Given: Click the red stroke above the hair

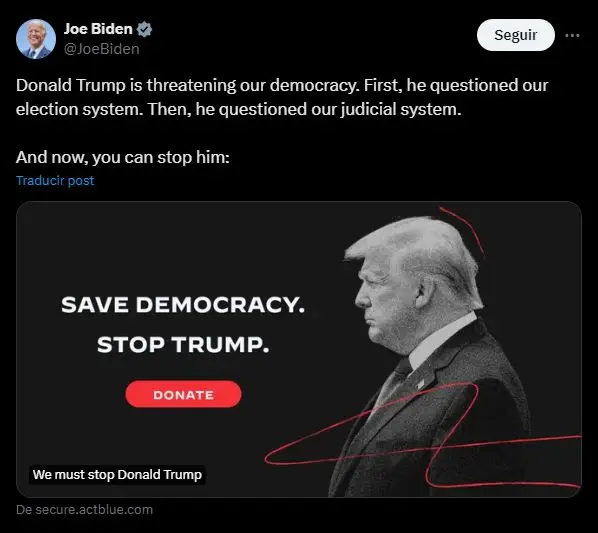Looking at the screenshot, I should [462, 230].
